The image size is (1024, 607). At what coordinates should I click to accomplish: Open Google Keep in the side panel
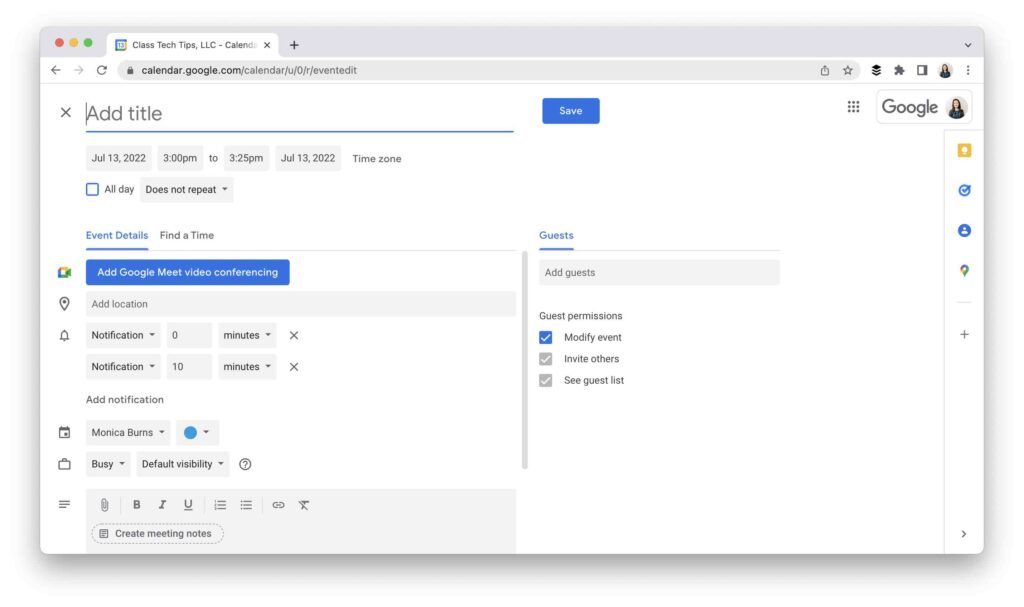coord(963,150)
